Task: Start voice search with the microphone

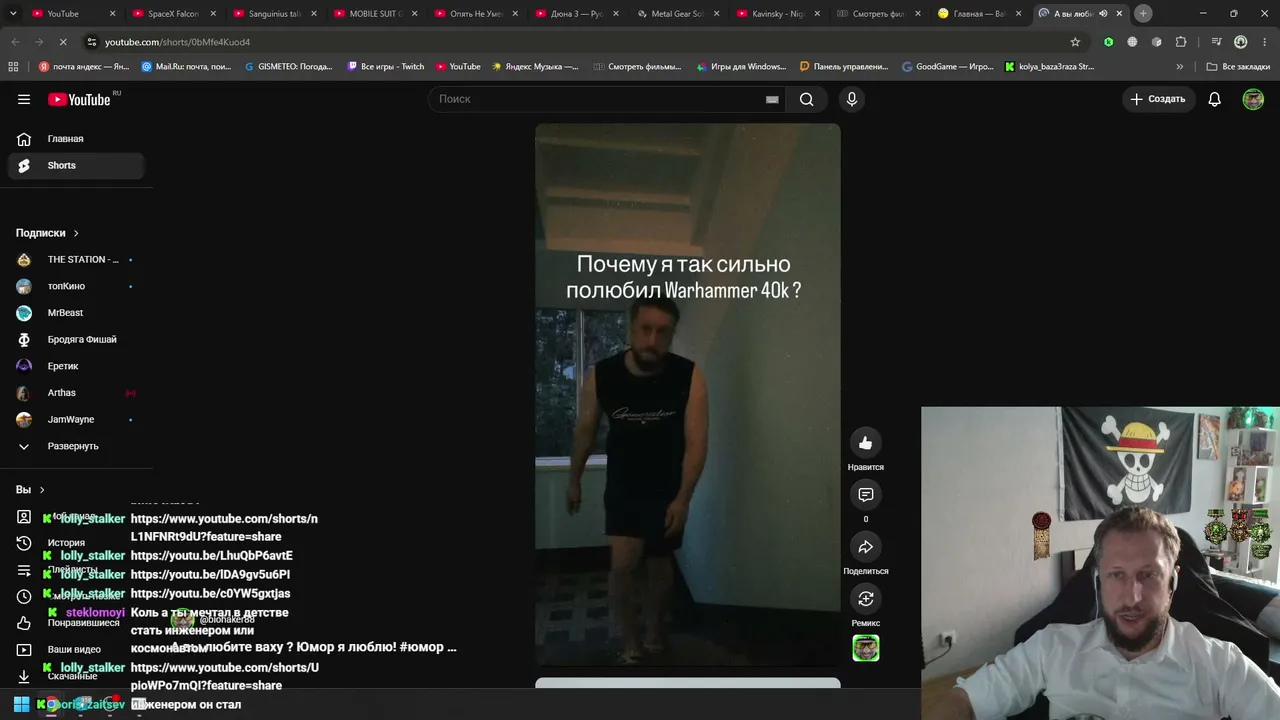Action: click(852, 99)
